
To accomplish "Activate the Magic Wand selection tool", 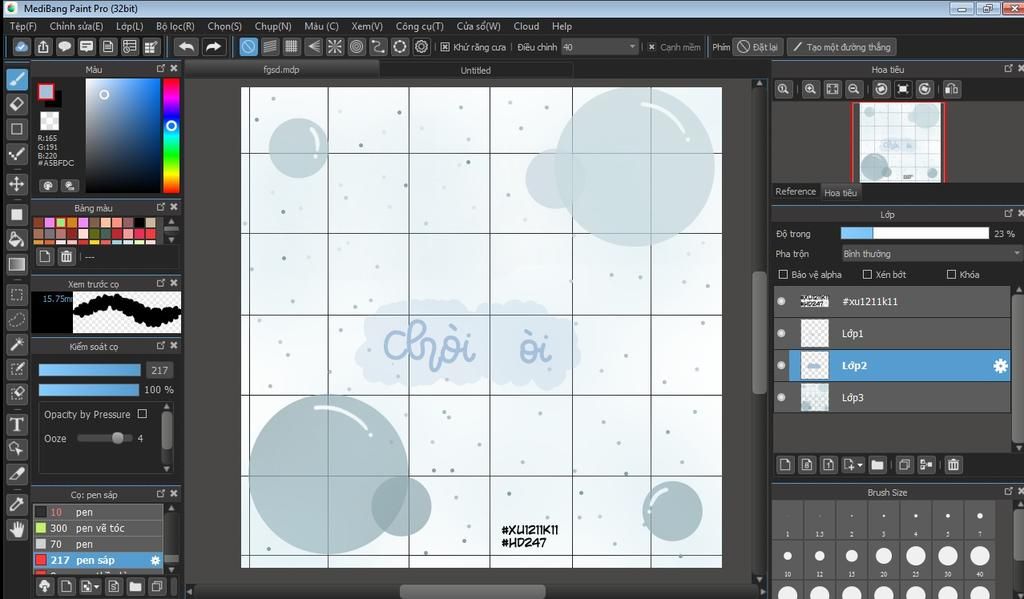I will [16, 344].
